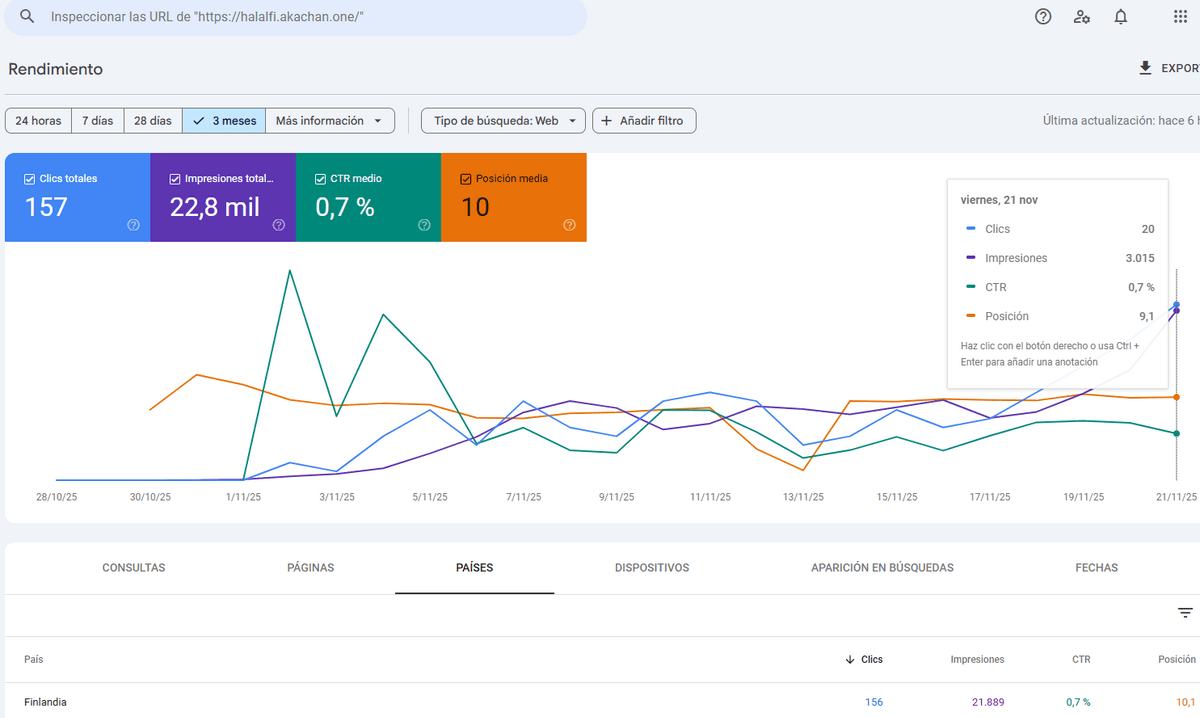Toggle the Clics totales checkbox
This screenshot has width=1200, height=718.
(30, 179)
